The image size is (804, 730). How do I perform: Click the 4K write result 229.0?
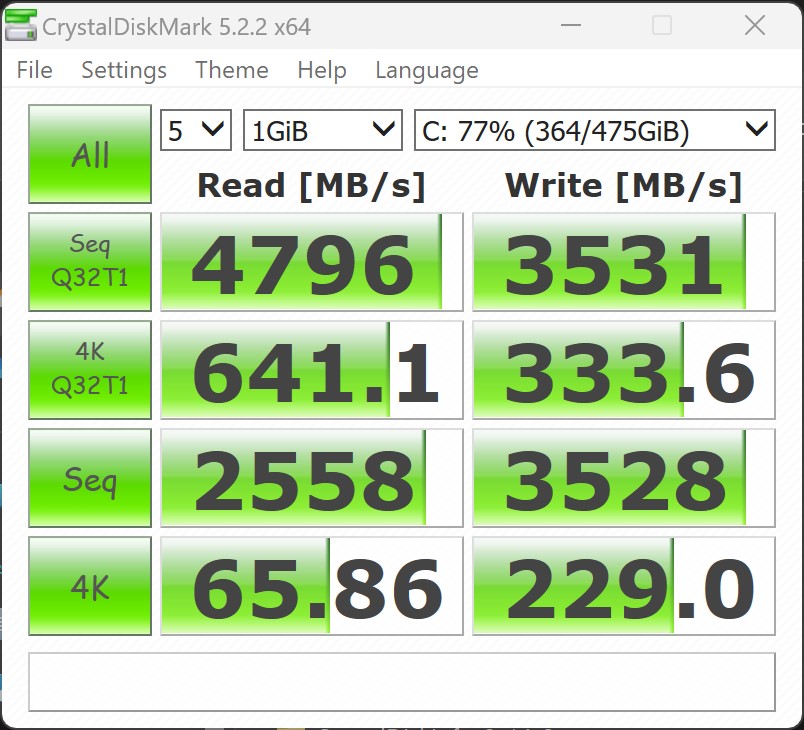click(x=623, y=586)
